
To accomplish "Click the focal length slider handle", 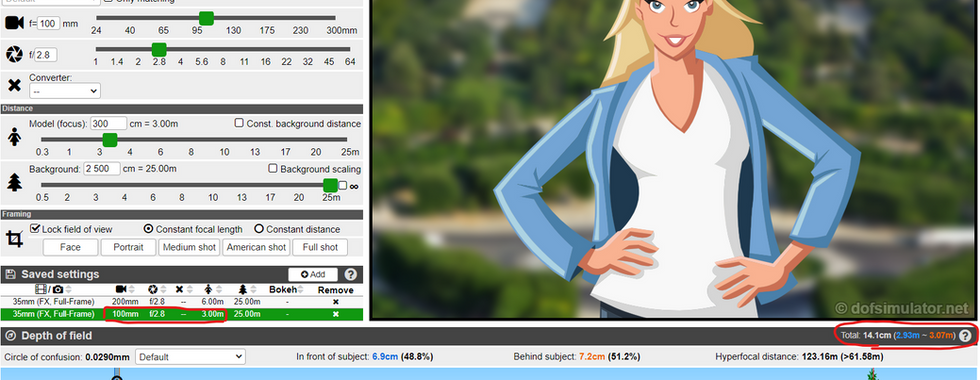I will pyautogui.click(x=206, y=18).
